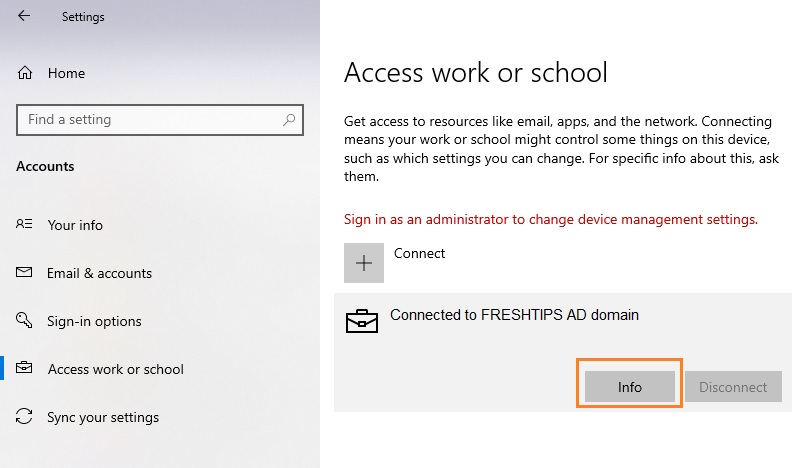
Task: Click the plus icon to connect
Action: (x=364, y=263)
